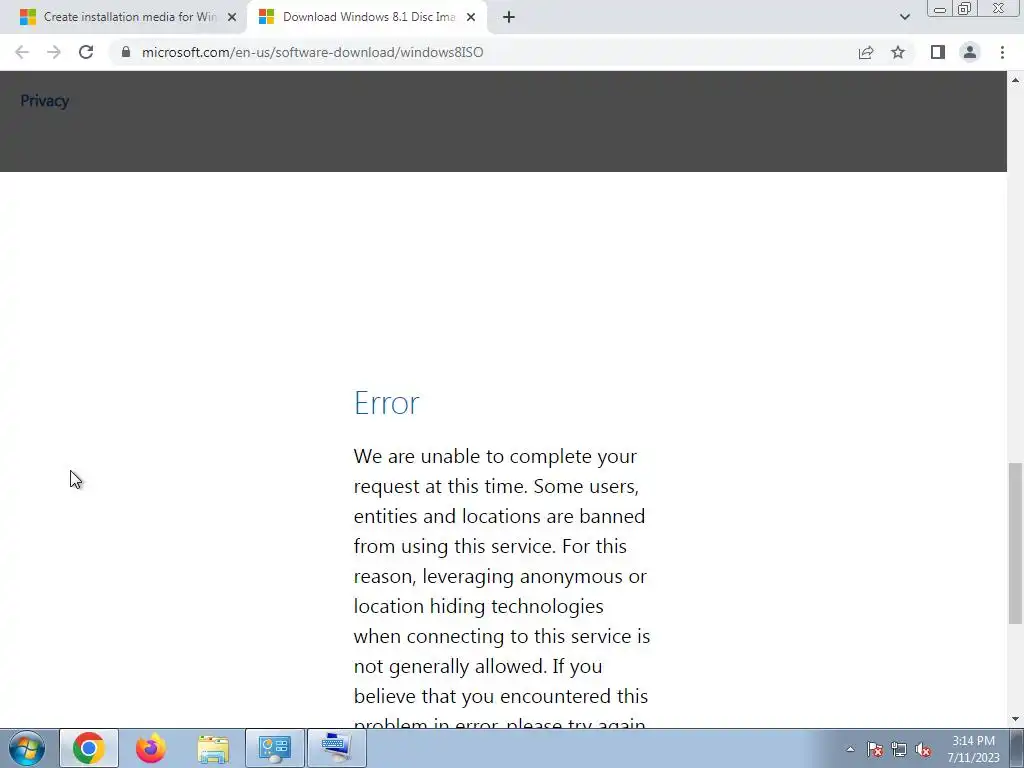Click text 'We are unable to complete your'
1024x768 pixels.
pyautogui.click(x=495, y=456)
